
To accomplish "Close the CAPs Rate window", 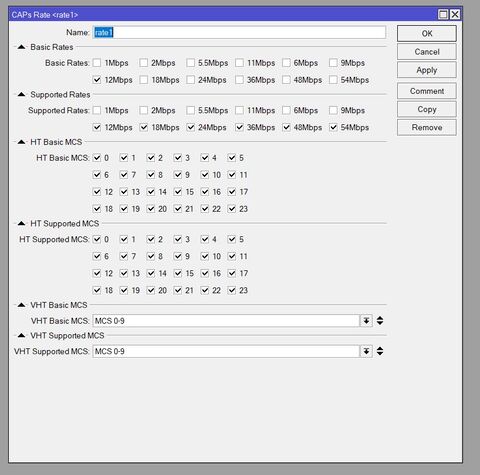I will 455,14.
